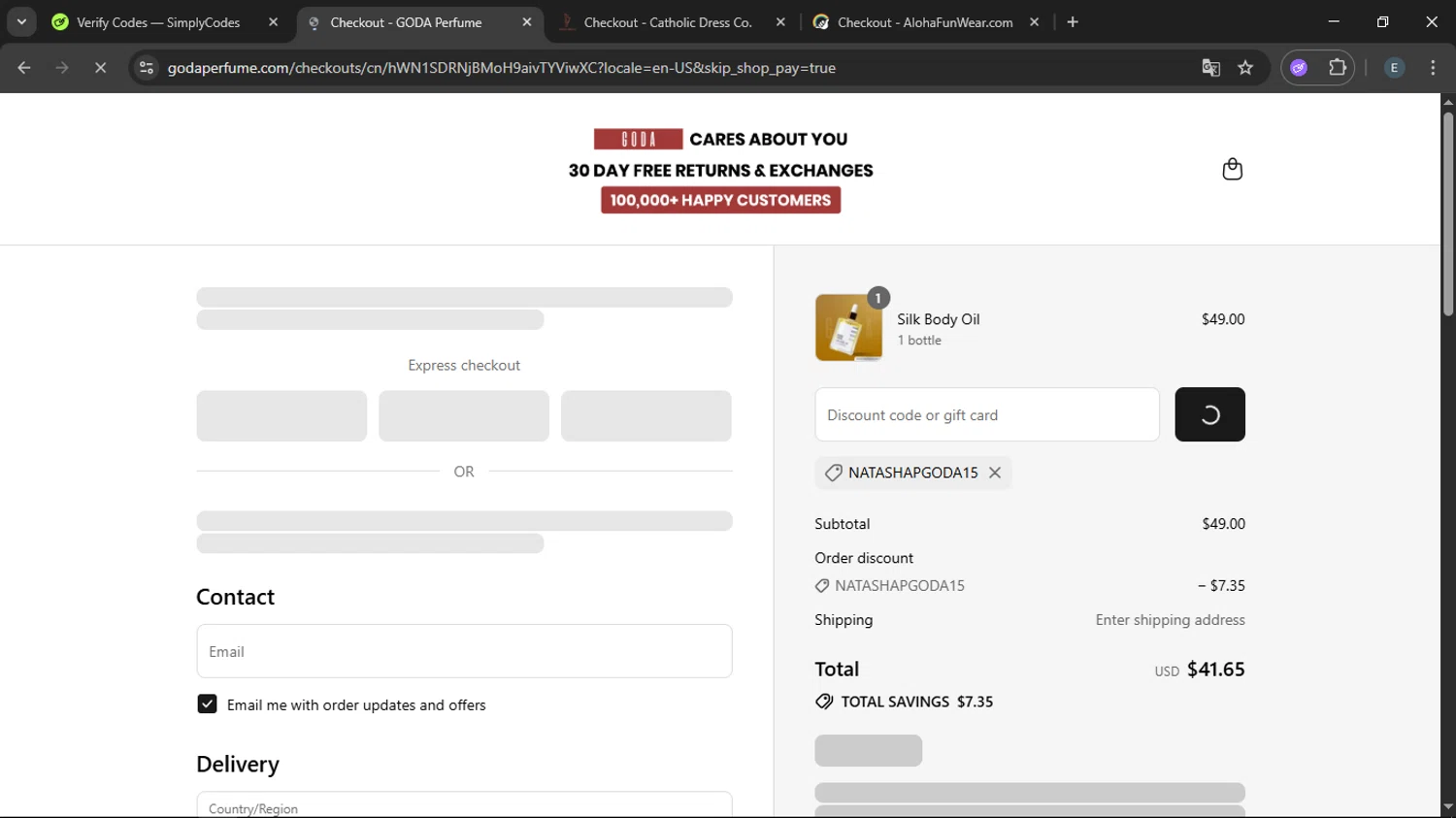This screenshot has height=818, width=1456.
Task: Open the shopping bag cart icon
Action: [1232, 169]
